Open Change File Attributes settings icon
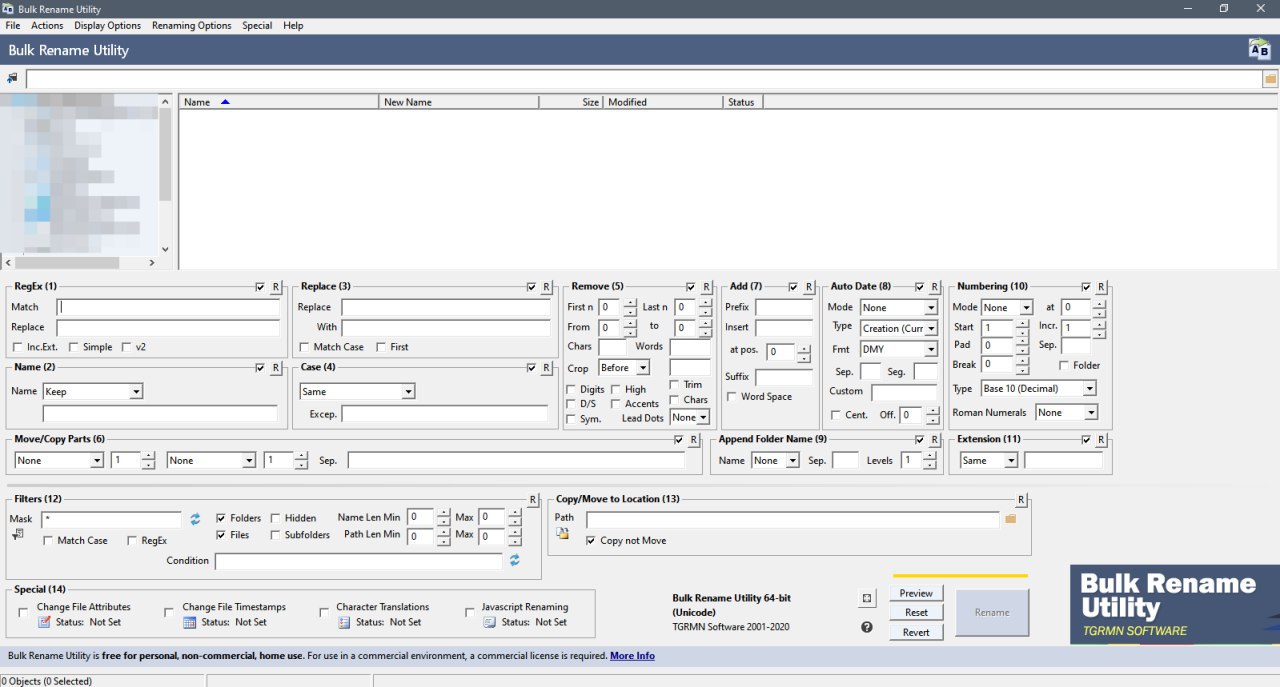The image size is (1280, 687). point(44,622)
